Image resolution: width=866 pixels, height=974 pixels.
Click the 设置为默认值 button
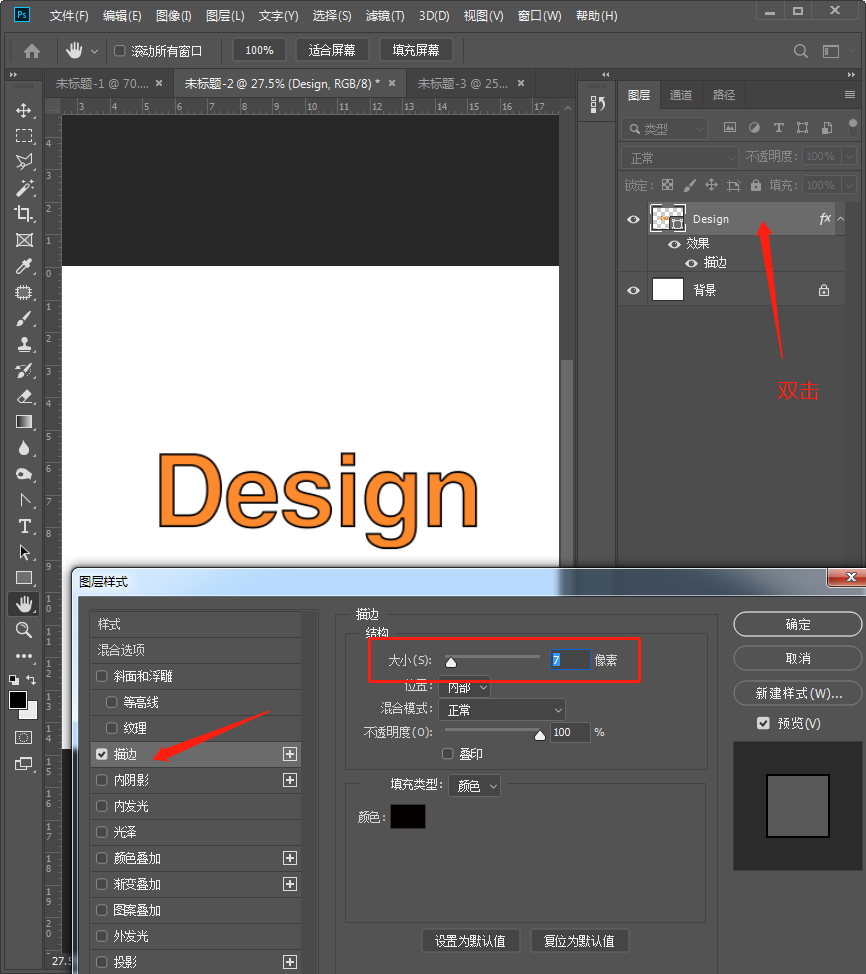(470, 941)
